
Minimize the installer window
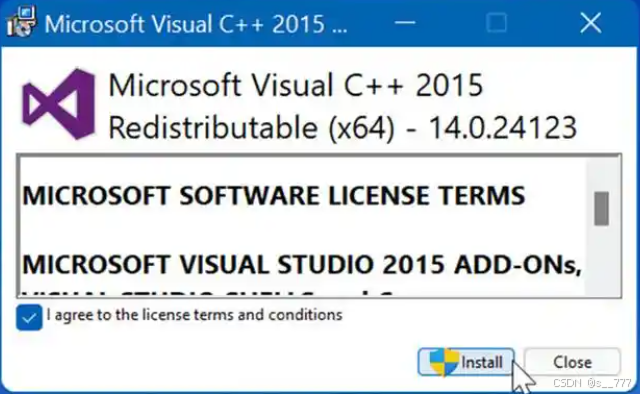pyautogui.click(x=405, y=23)
